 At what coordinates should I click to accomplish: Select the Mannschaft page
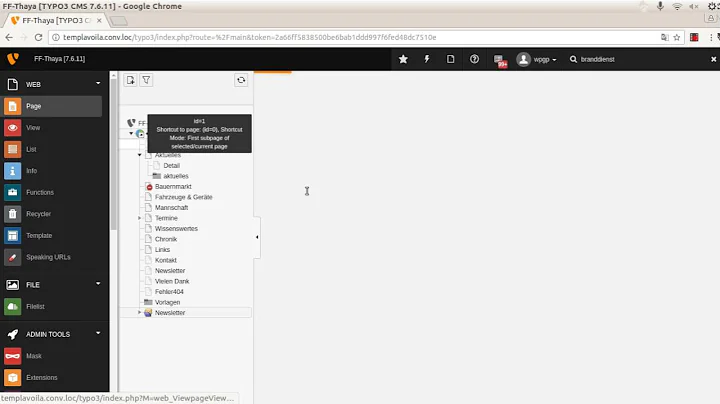tap(171, 208)
